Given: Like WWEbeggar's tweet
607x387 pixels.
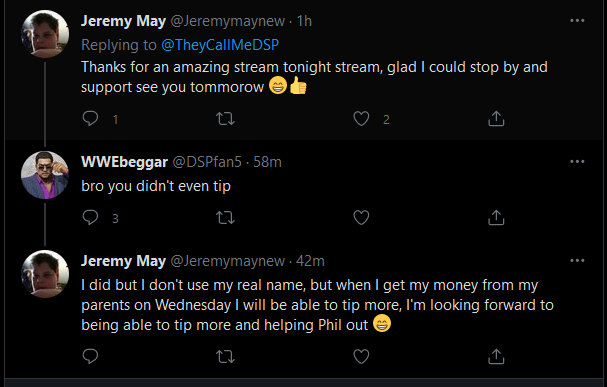Looking at the screenshot, I should pyautogui.click(x=361, y=217).
